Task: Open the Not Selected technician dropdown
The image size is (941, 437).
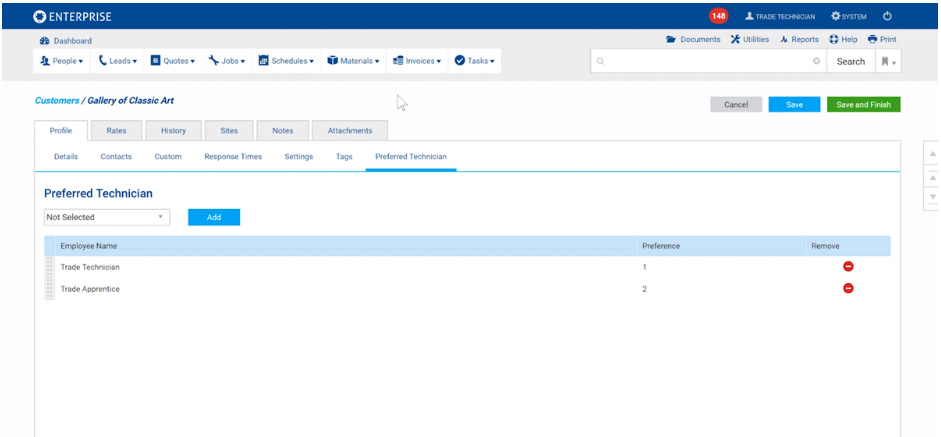Action: [107, 217]
